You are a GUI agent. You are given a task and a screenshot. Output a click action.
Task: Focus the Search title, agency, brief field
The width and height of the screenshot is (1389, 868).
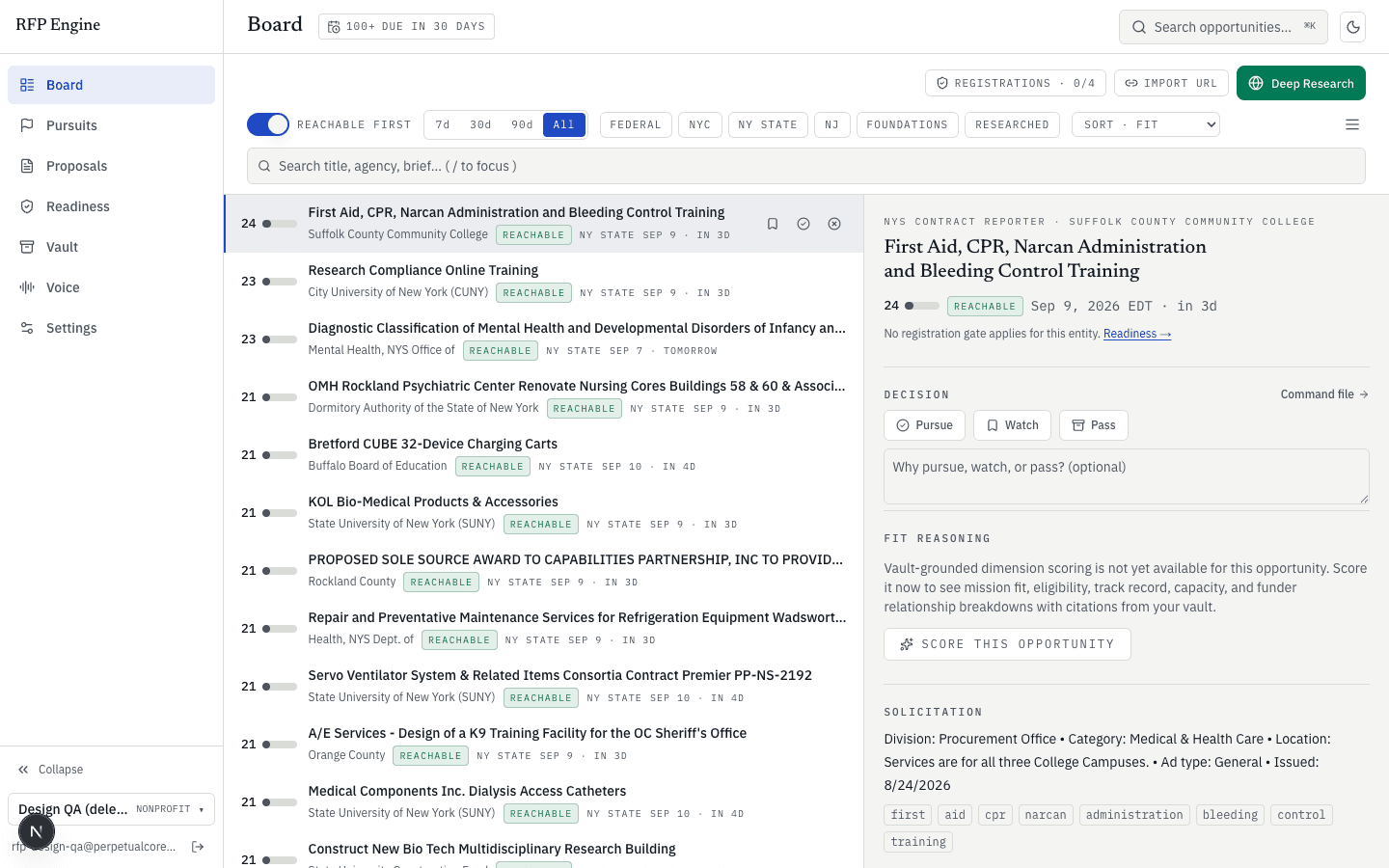806,166
